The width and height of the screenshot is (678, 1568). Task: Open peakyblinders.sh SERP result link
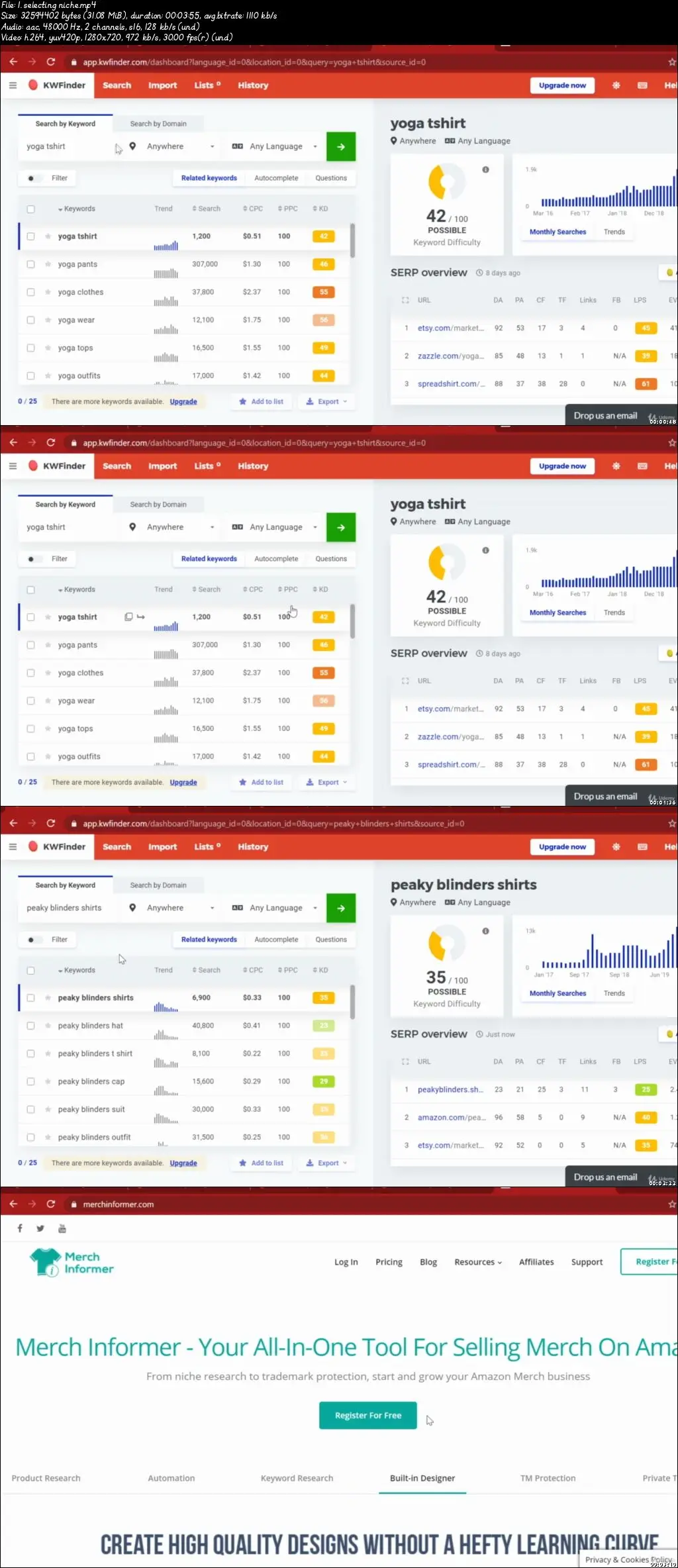click(x=450, y=1089)
